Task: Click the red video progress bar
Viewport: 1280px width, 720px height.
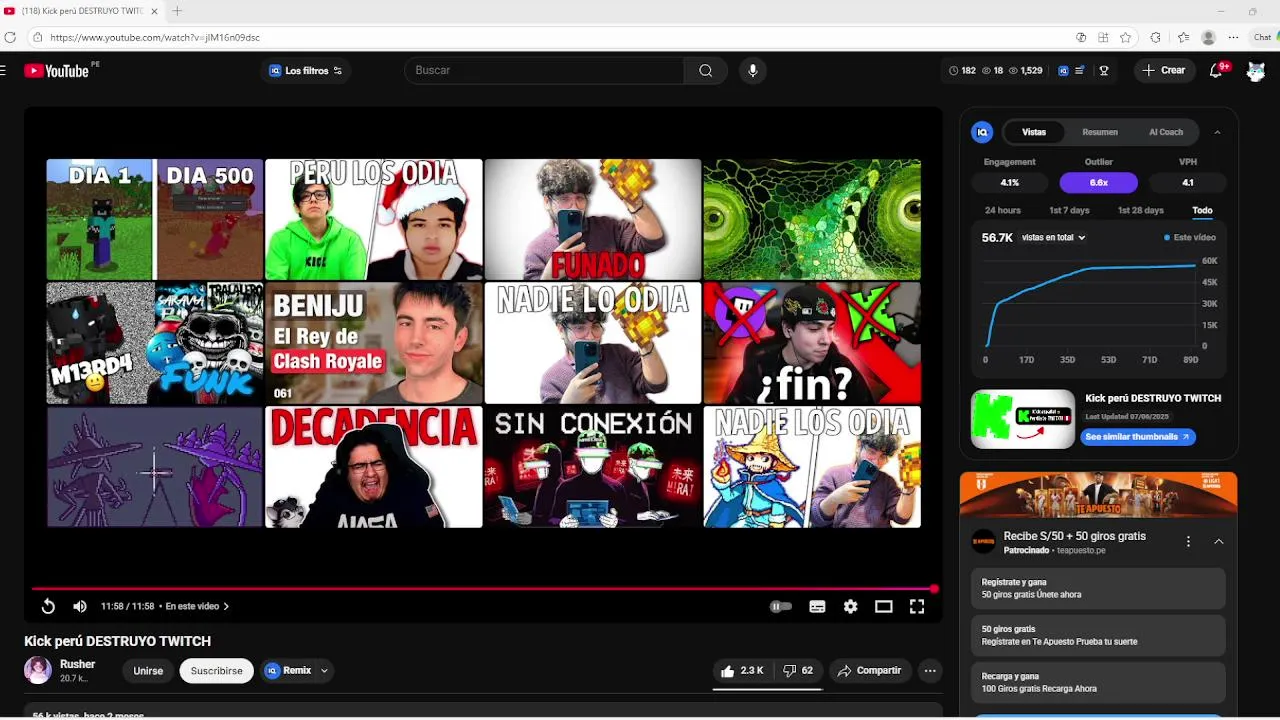Action: 485,589
